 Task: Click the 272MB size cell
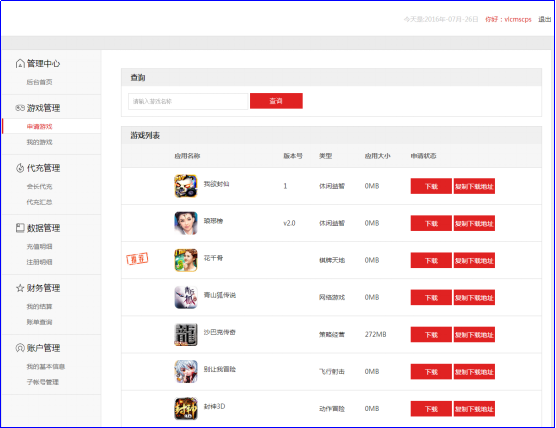pyautogui.click(x=376, y=334)
